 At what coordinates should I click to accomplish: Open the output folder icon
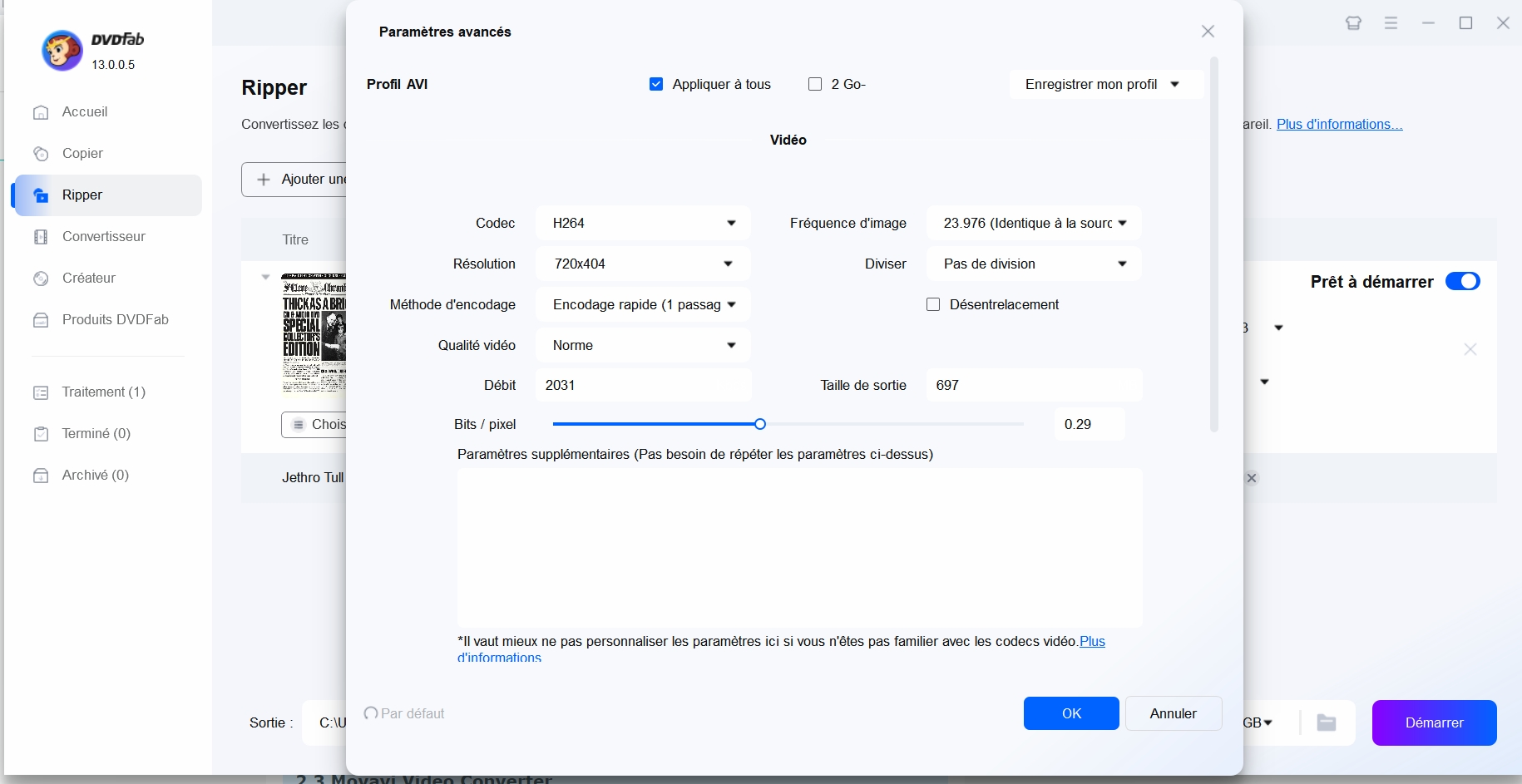(x=1327, y=722)
